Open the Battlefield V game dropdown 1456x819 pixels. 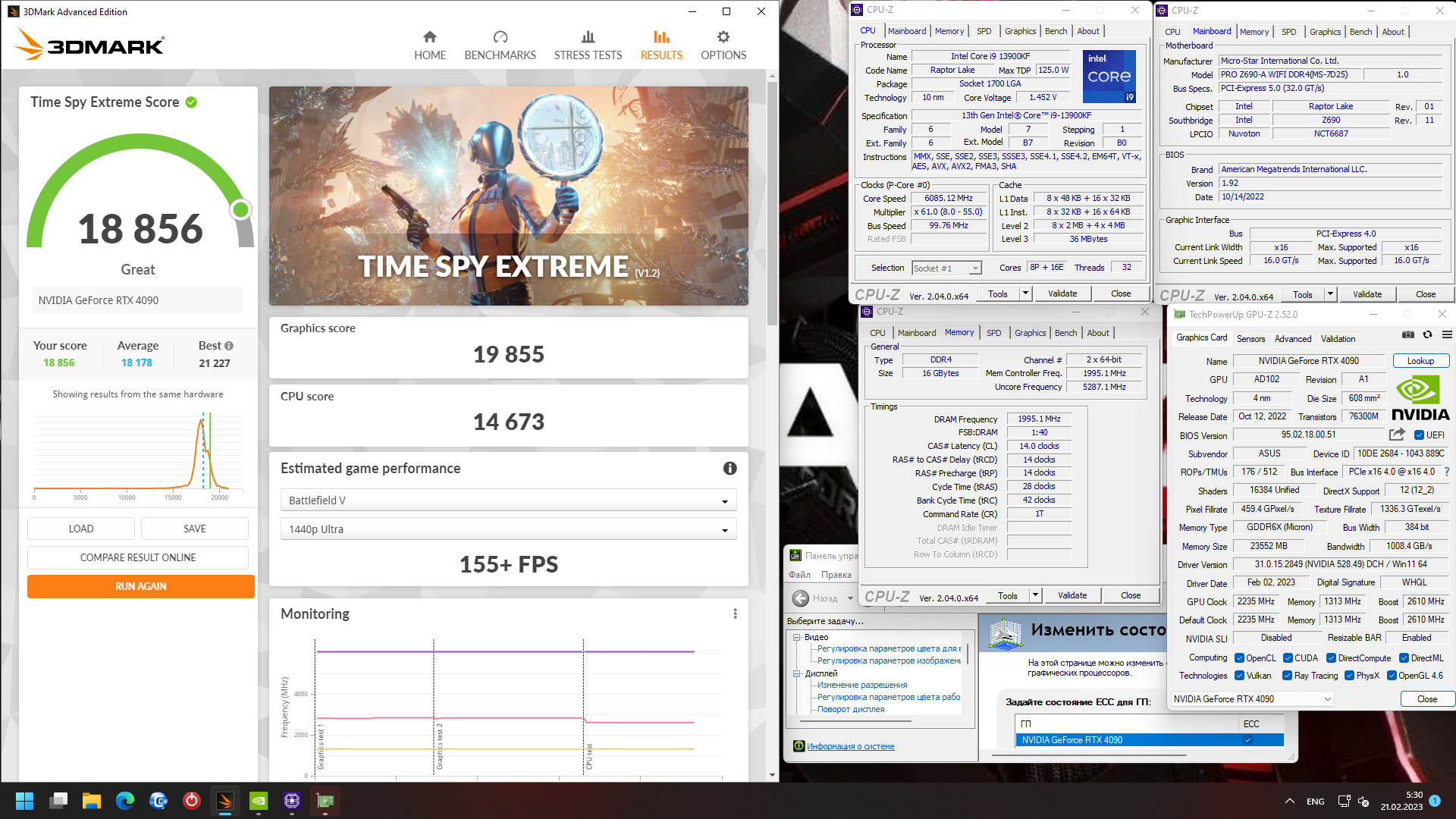click(x=508, y=500)
